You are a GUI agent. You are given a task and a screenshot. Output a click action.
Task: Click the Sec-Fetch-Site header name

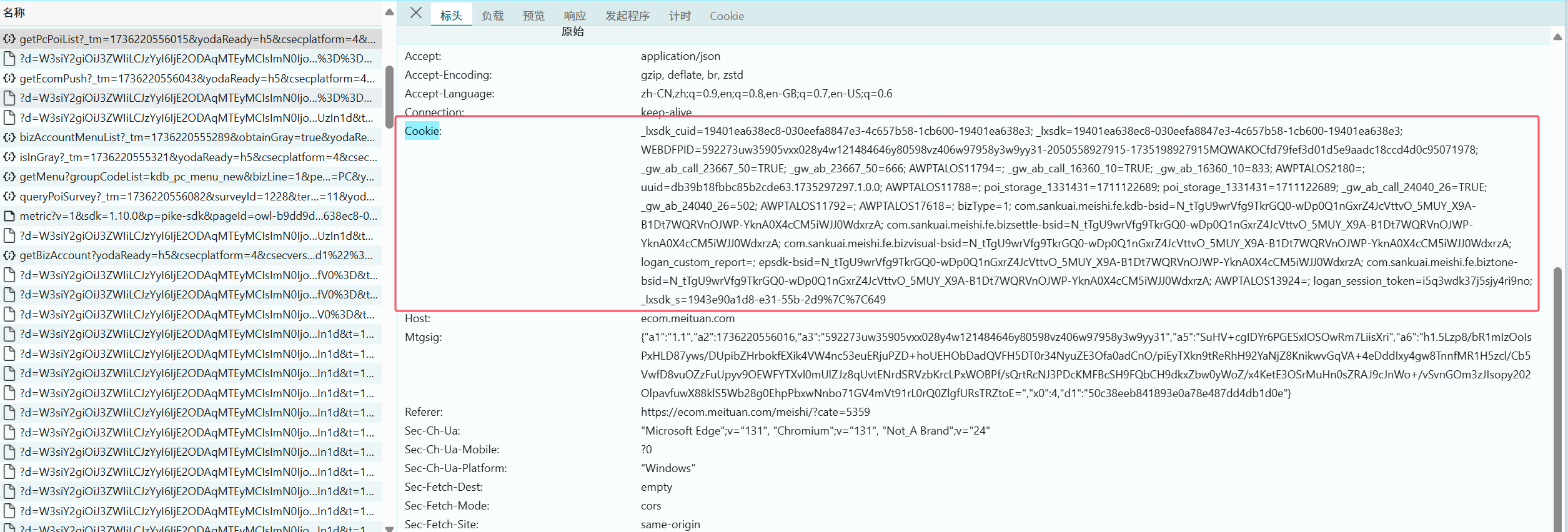[x=441, y=525]
